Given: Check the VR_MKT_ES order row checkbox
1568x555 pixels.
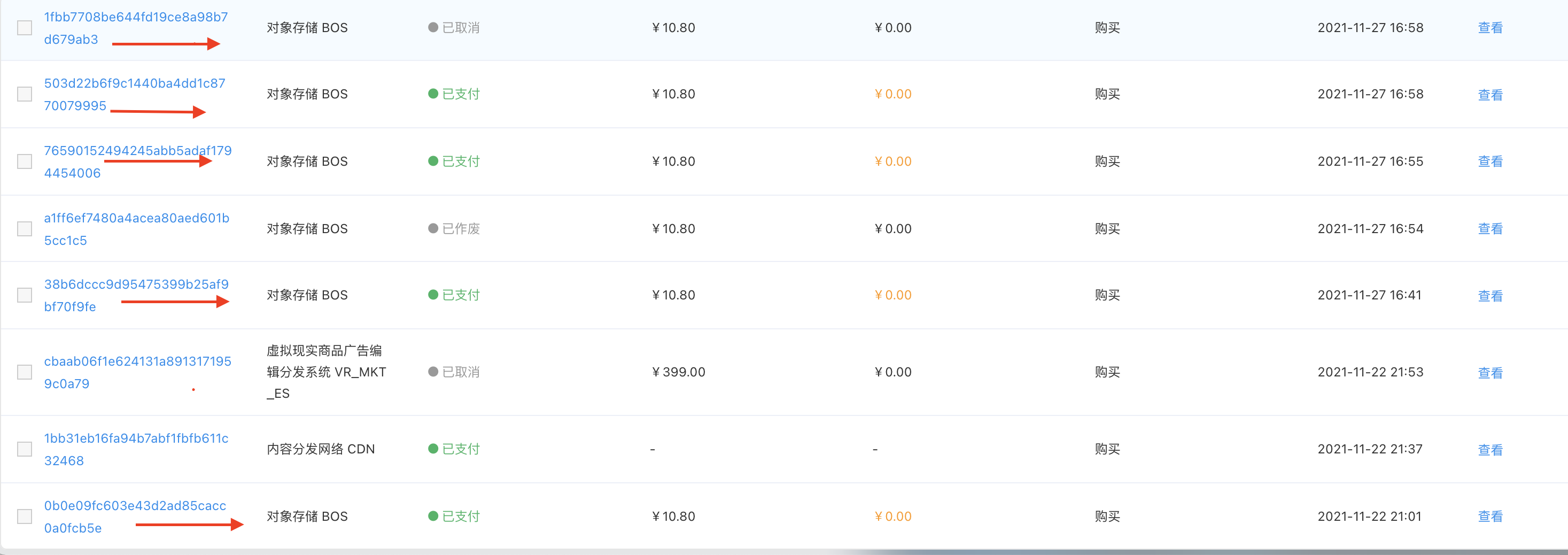Looking at the screenshot, I should coord(25,372).
